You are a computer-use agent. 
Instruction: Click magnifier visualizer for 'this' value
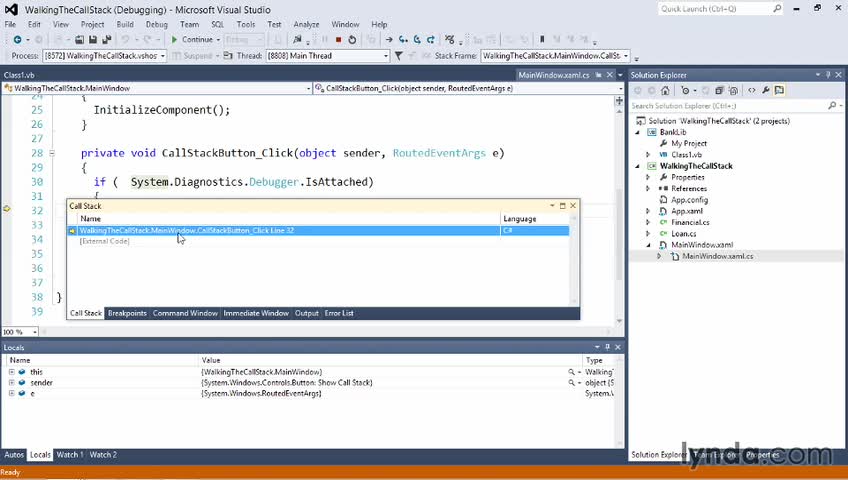point(571,372)
